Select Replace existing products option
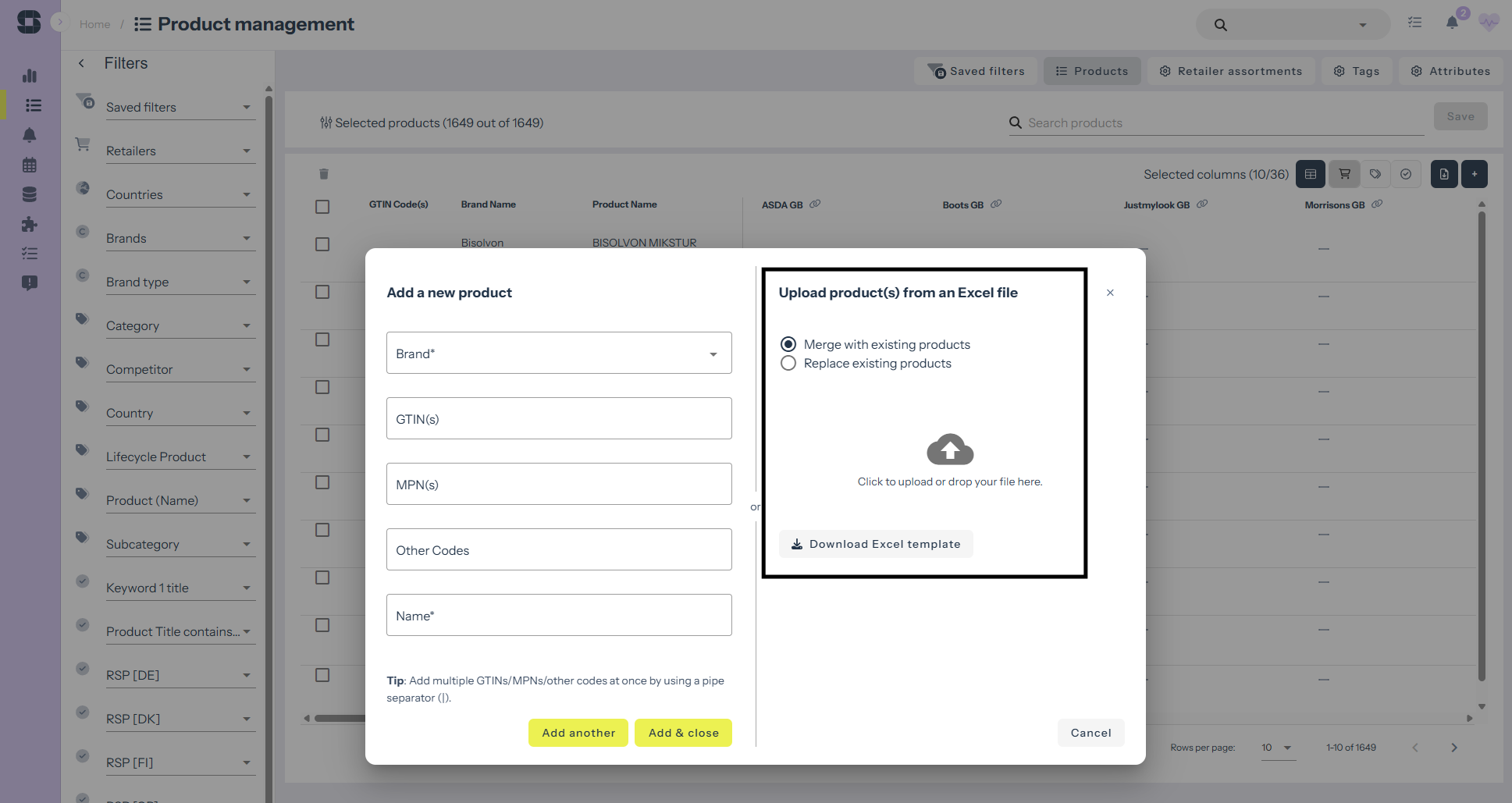1512x803 pixels. point(788,364)
